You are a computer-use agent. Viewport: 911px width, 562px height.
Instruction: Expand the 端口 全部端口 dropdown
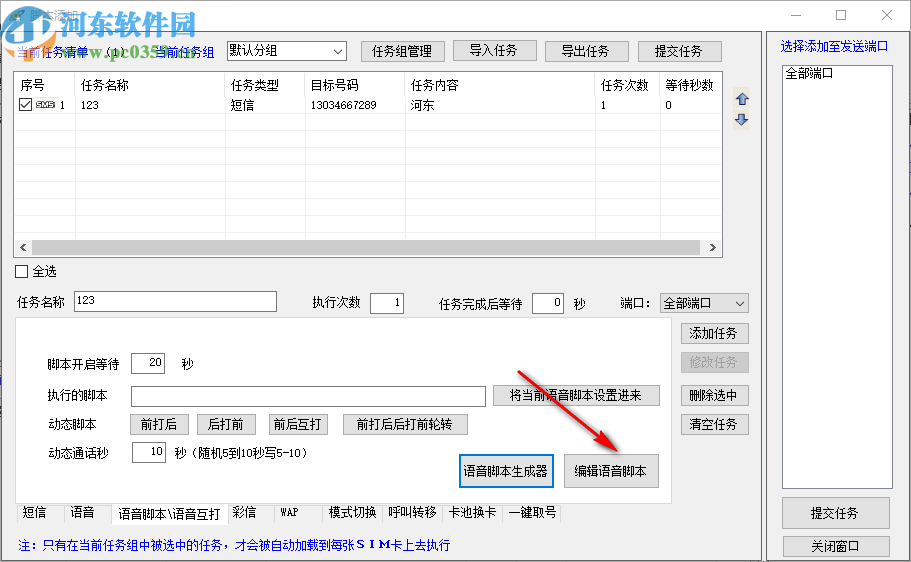click(x=704, y=303)
